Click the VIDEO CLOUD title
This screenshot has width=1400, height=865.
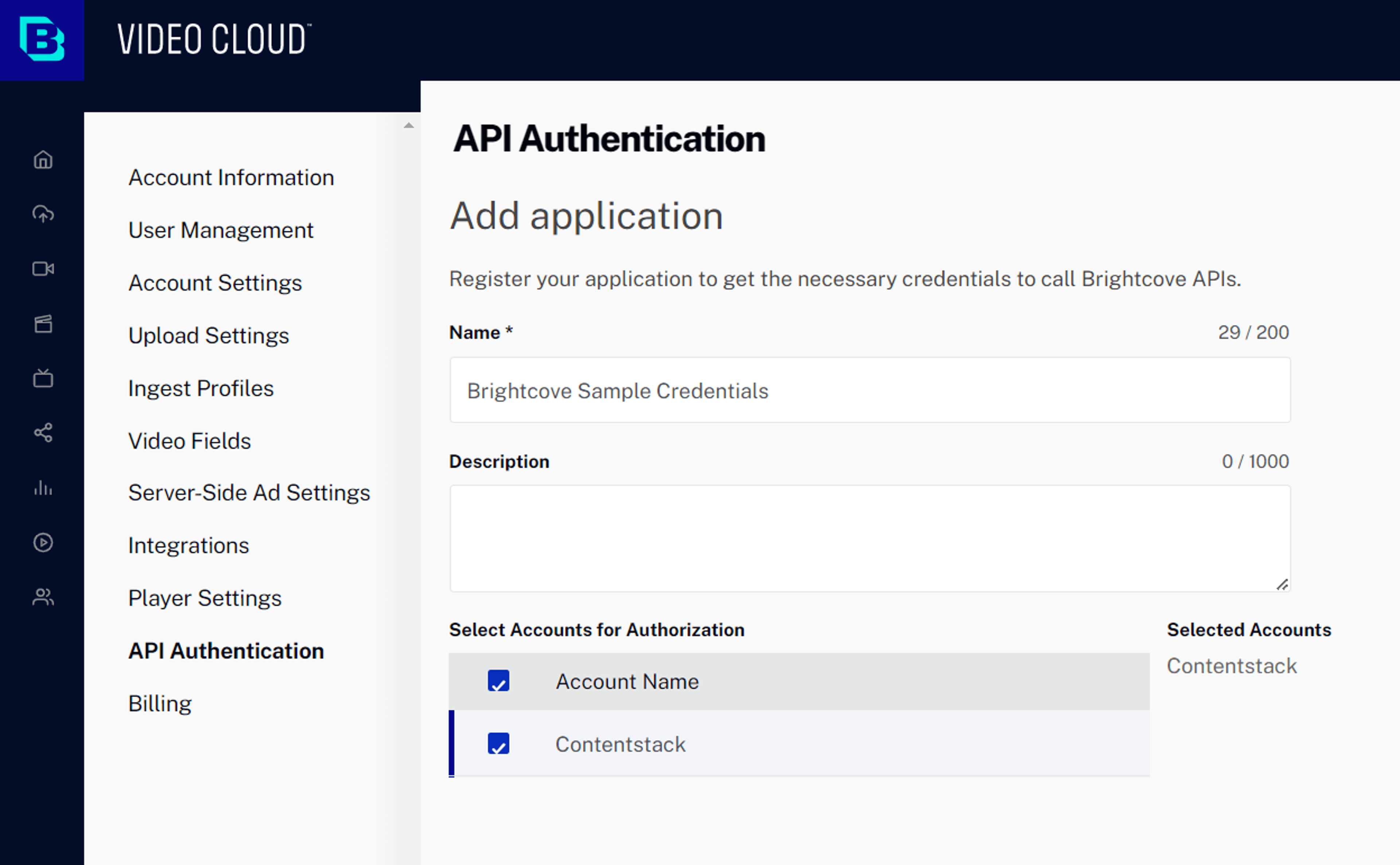point(214,39)
